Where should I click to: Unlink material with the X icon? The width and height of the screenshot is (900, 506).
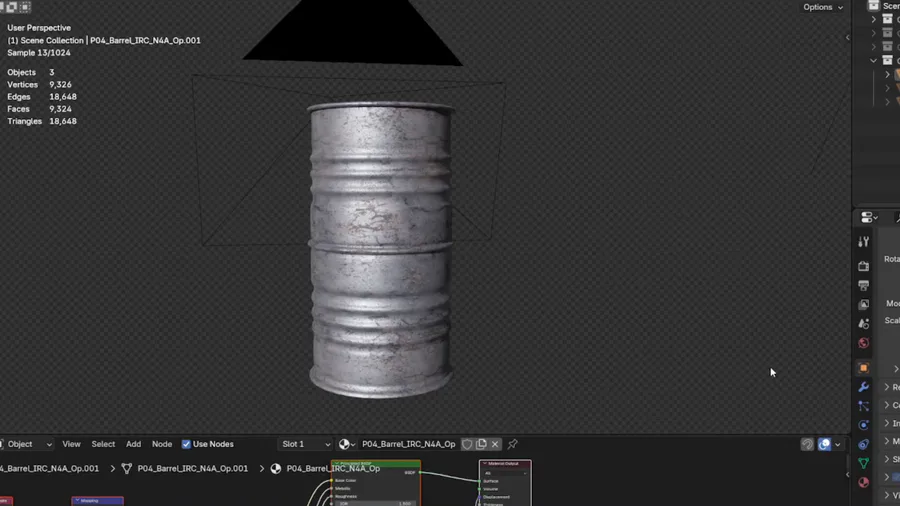click(x=495, y=444)
